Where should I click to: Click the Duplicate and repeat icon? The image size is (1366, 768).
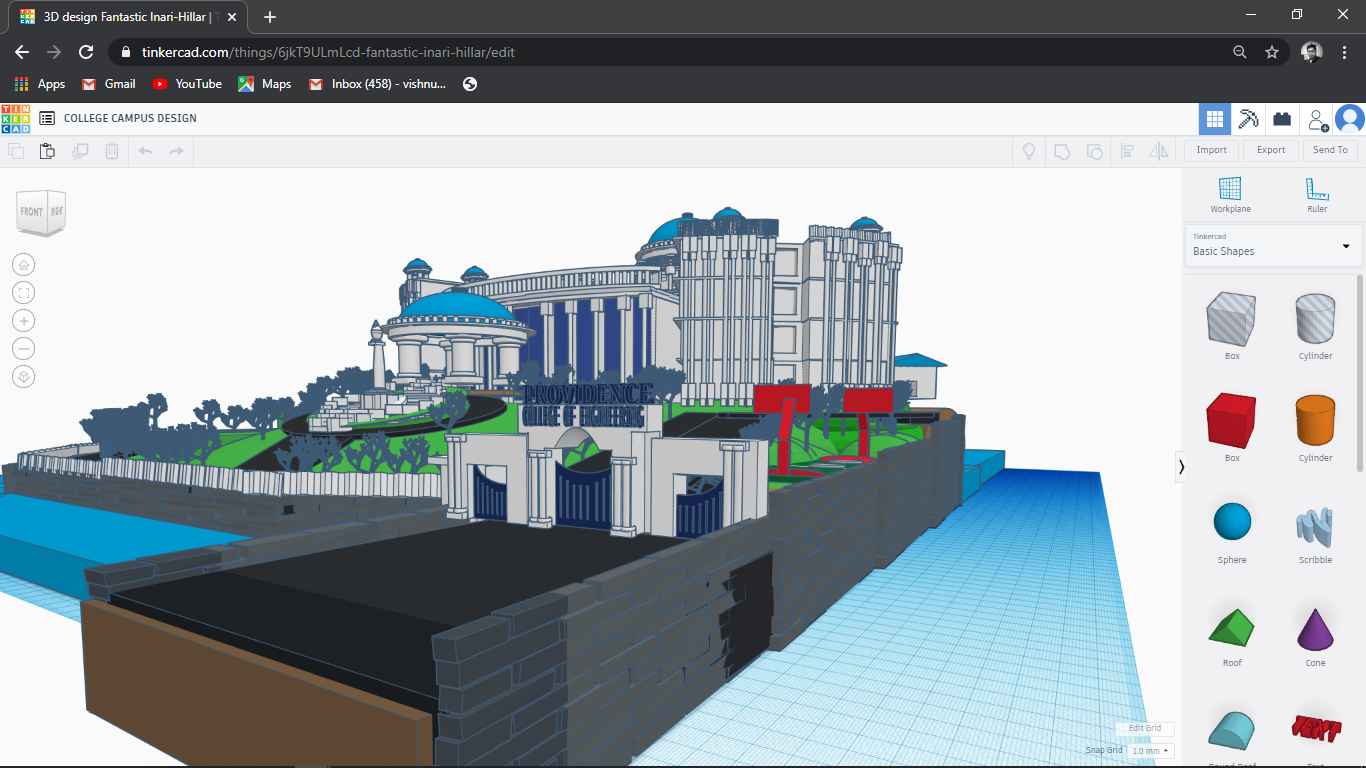pos(80,151)
